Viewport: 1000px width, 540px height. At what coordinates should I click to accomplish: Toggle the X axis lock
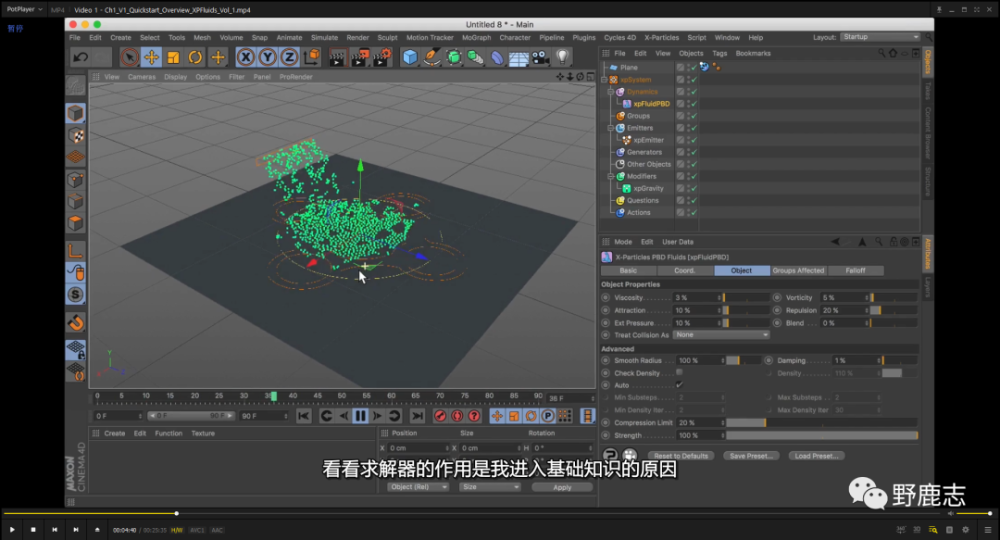point(246,57)
